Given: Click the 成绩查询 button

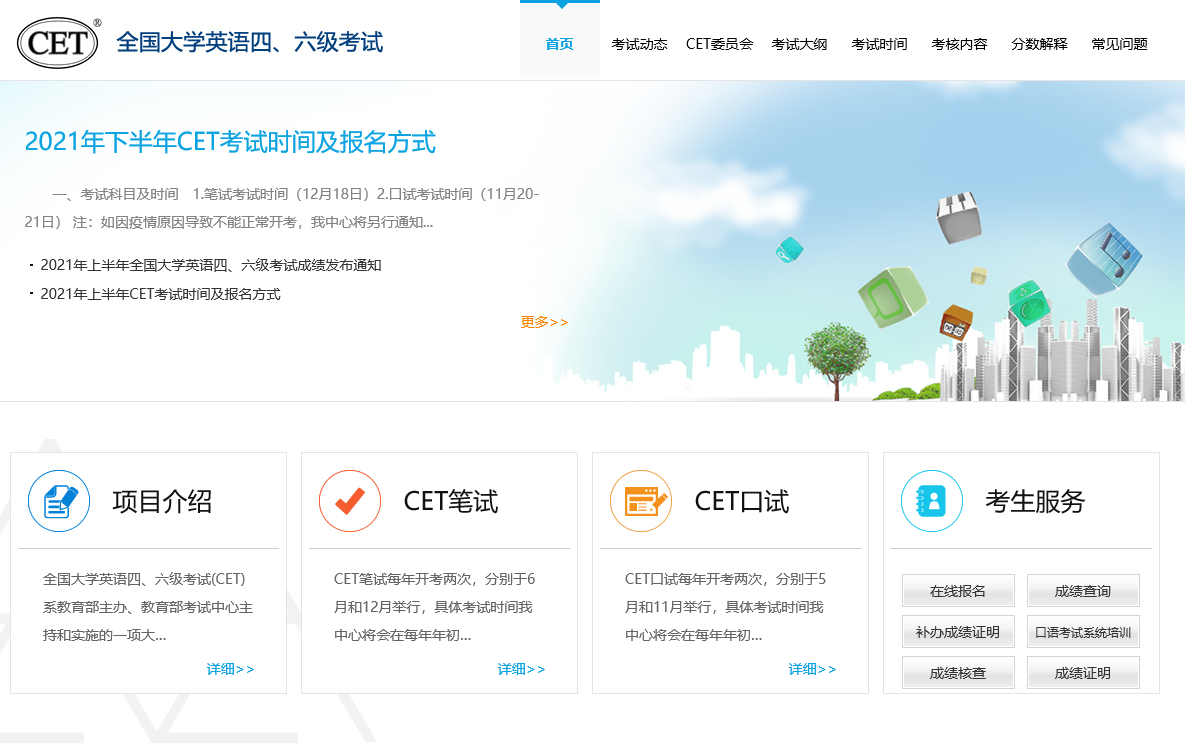Looking at the screenshot, I should pyautogui.click(x=1083, y=591).
